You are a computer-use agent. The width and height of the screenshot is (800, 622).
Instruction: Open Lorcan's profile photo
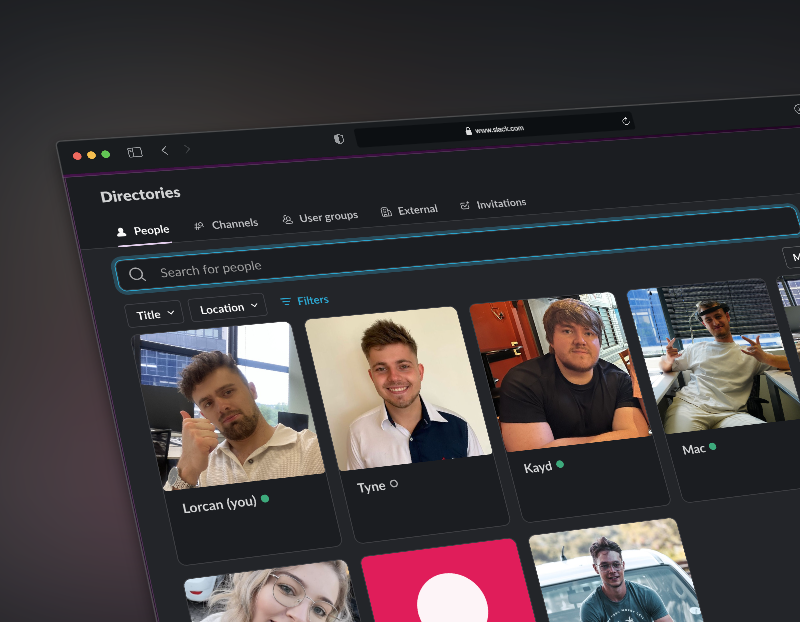pos(227,406)
